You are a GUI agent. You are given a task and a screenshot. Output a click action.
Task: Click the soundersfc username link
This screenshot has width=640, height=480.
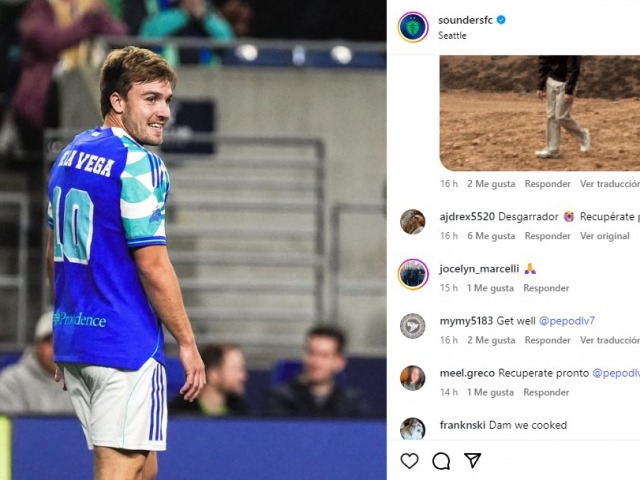tap(465, 20)
